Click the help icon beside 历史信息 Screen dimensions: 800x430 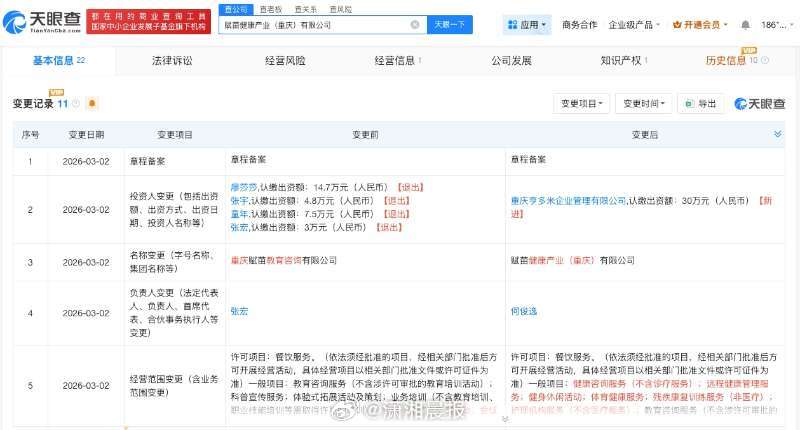point(765,60)
